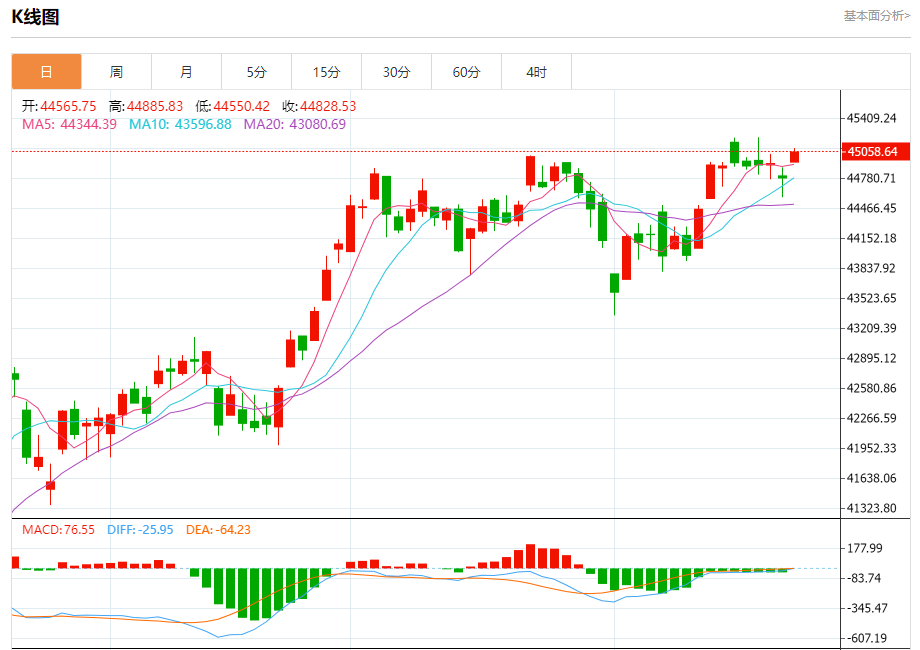The width and height of the screenshot is (920, 650).
Task: Switch to the 周 weekly tab
Action: [x=116, y=72]
